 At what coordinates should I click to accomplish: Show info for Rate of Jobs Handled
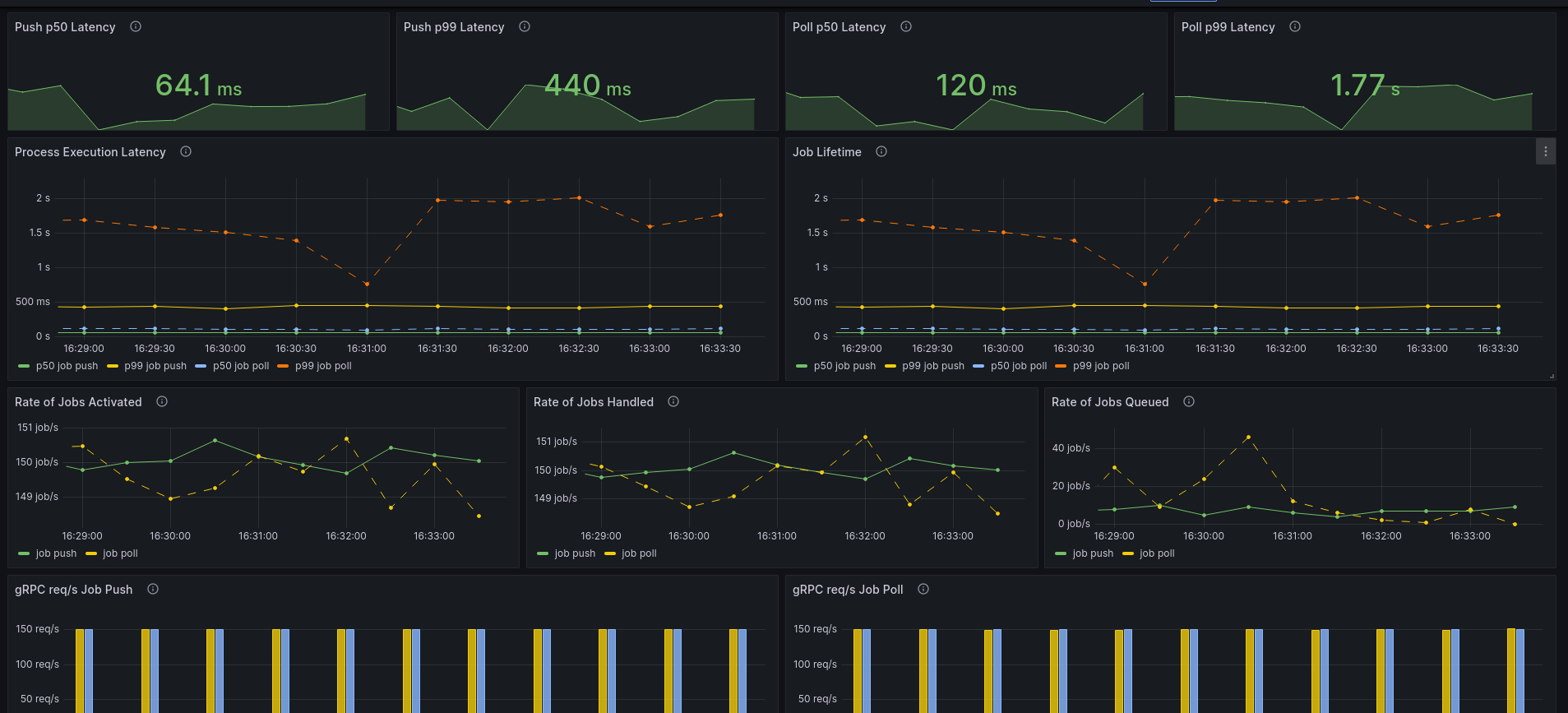pyautogui.click(x=673, y=401)
